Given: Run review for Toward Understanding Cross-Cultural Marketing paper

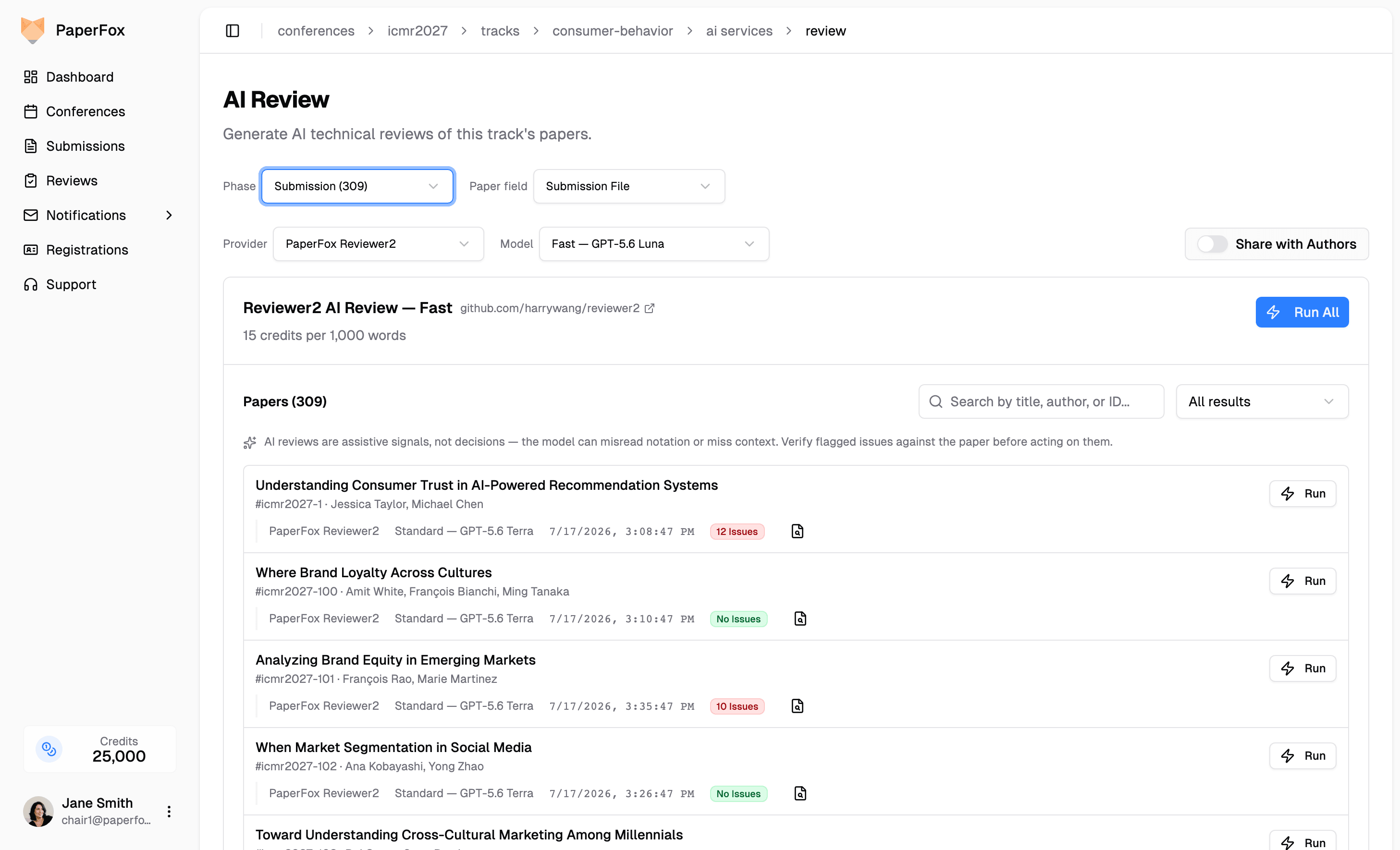Looking at the screenshot, I should pos(1302,841).
